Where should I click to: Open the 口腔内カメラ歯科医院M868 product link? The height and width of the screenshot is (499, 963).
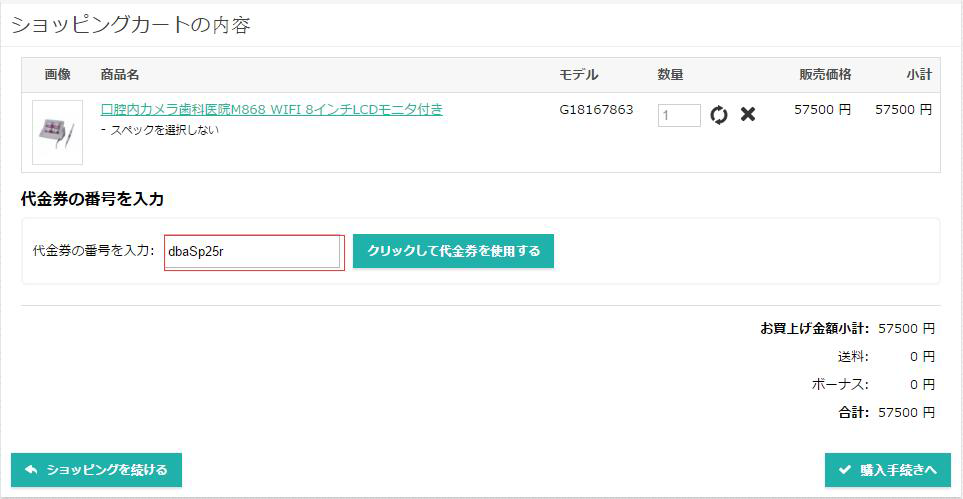271,109
